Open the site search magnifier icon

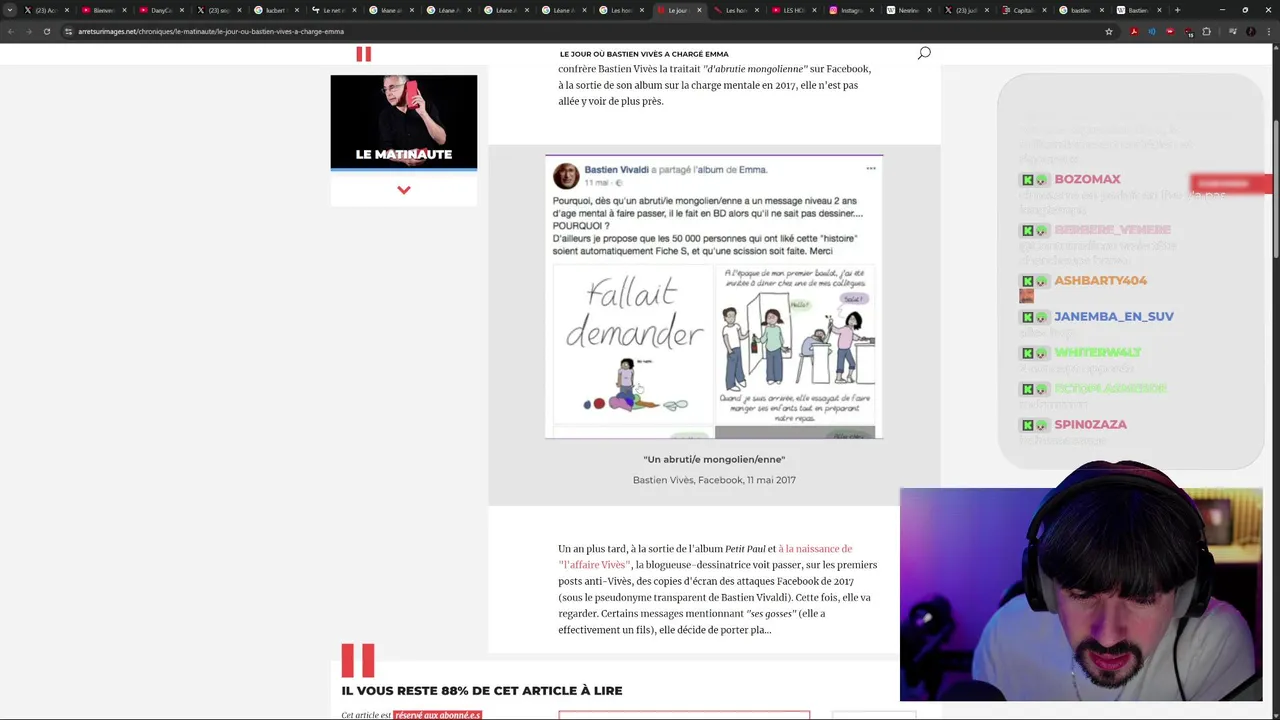[924, 53]
